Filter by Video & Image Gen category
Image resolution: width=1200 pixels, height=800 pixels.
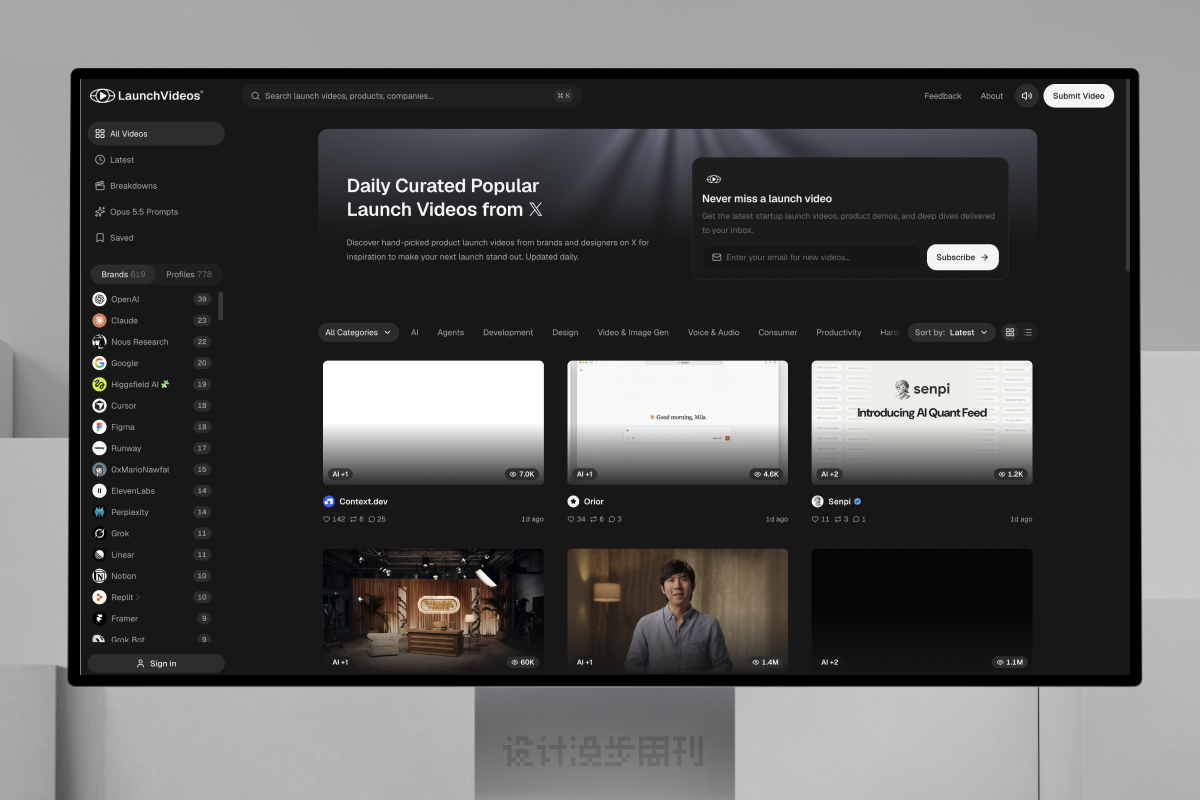click(x=633, y=332)
